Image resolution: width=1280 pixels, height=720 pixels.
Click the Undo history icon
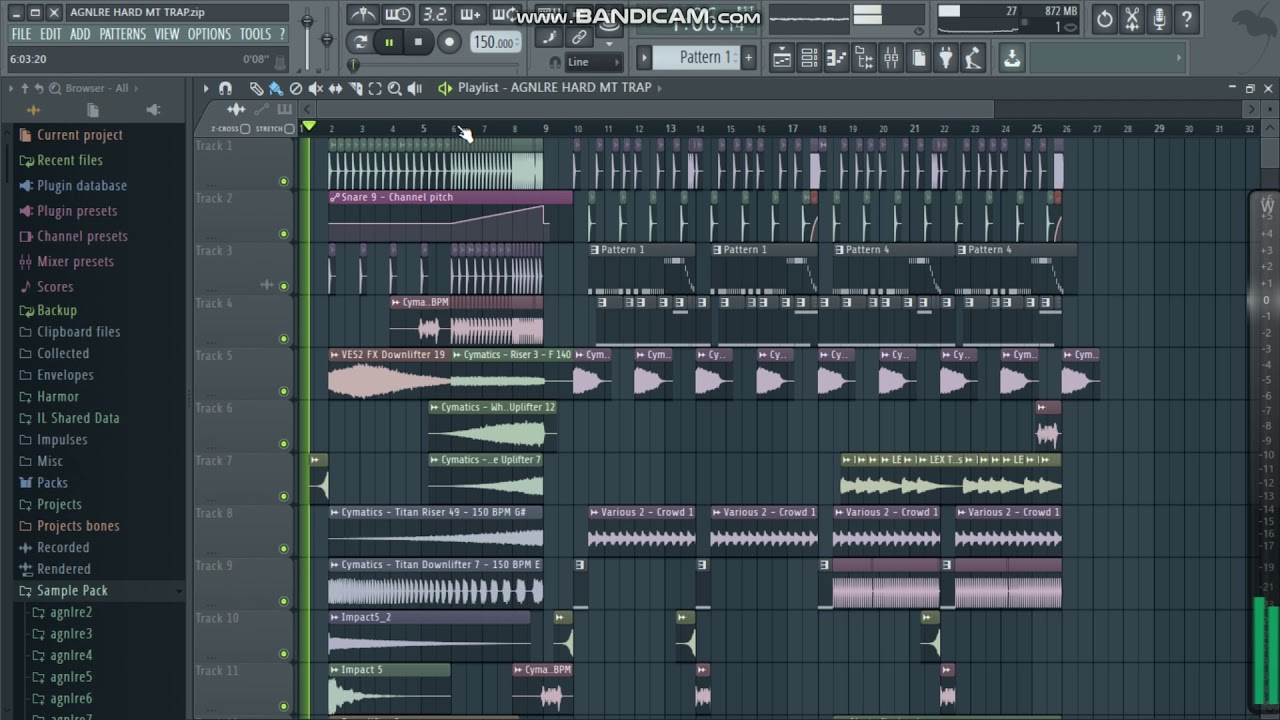[1104, 18]
